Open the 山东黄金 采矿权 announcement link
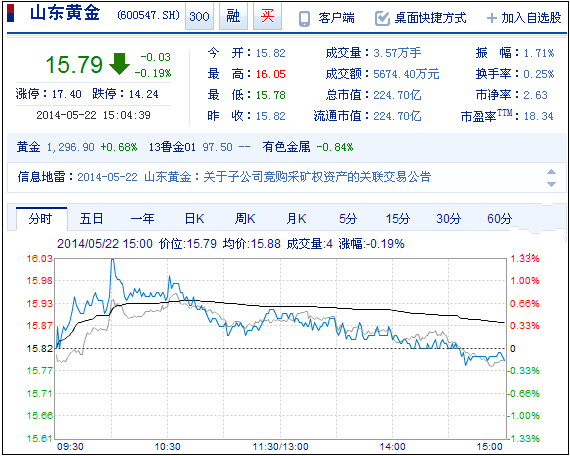 click(x=288, y=177)
